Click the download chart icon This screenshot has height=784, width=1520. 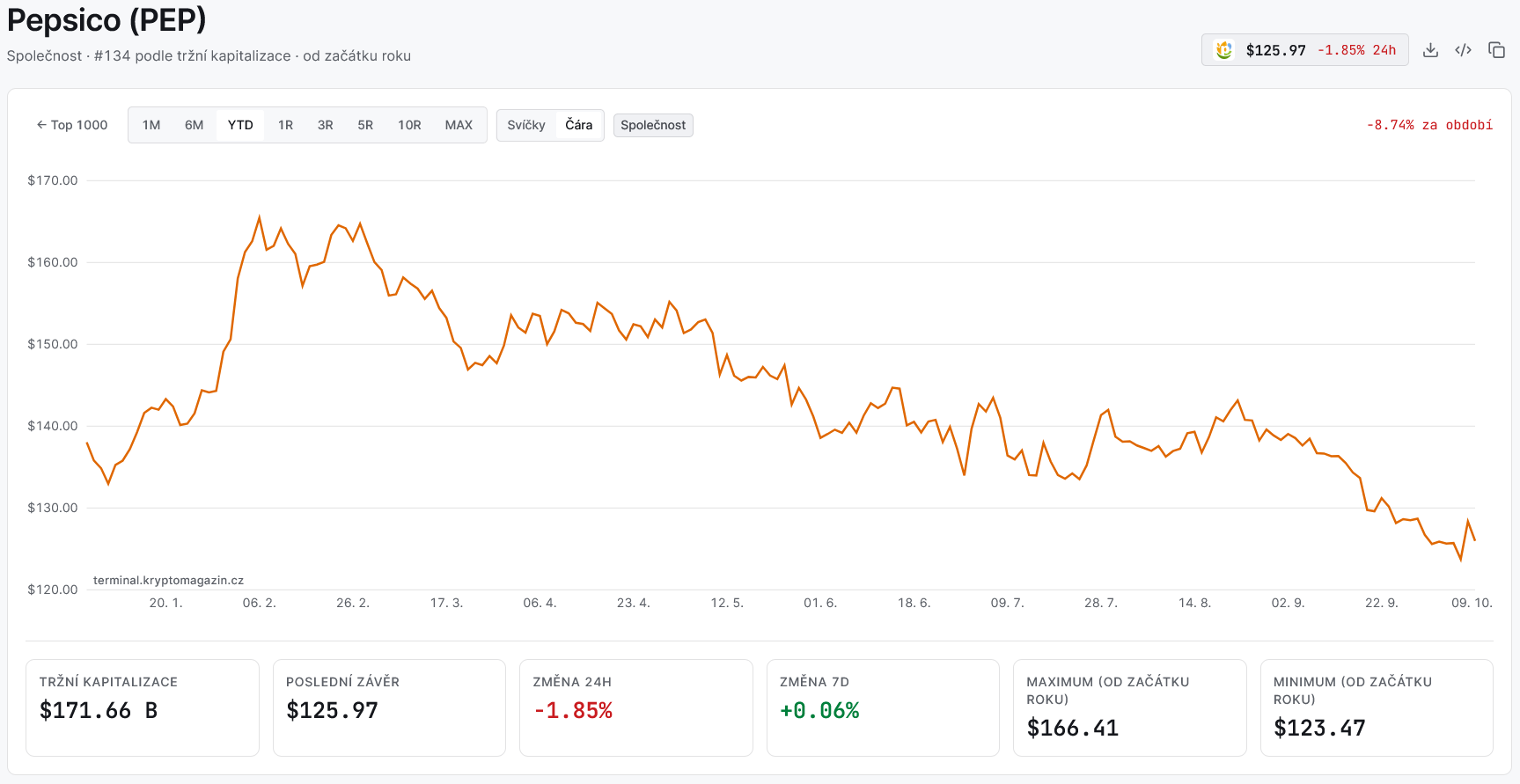point(1430,50)
